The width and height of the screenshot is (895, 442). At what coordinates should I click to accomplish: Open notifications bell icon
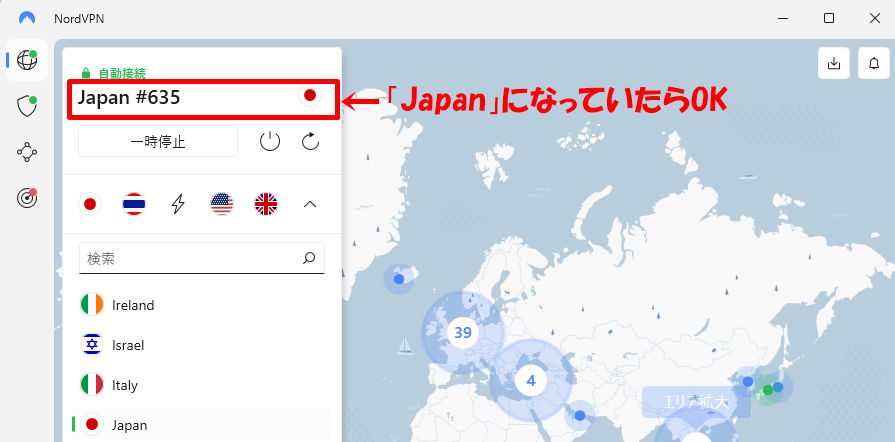pos(874,63)
